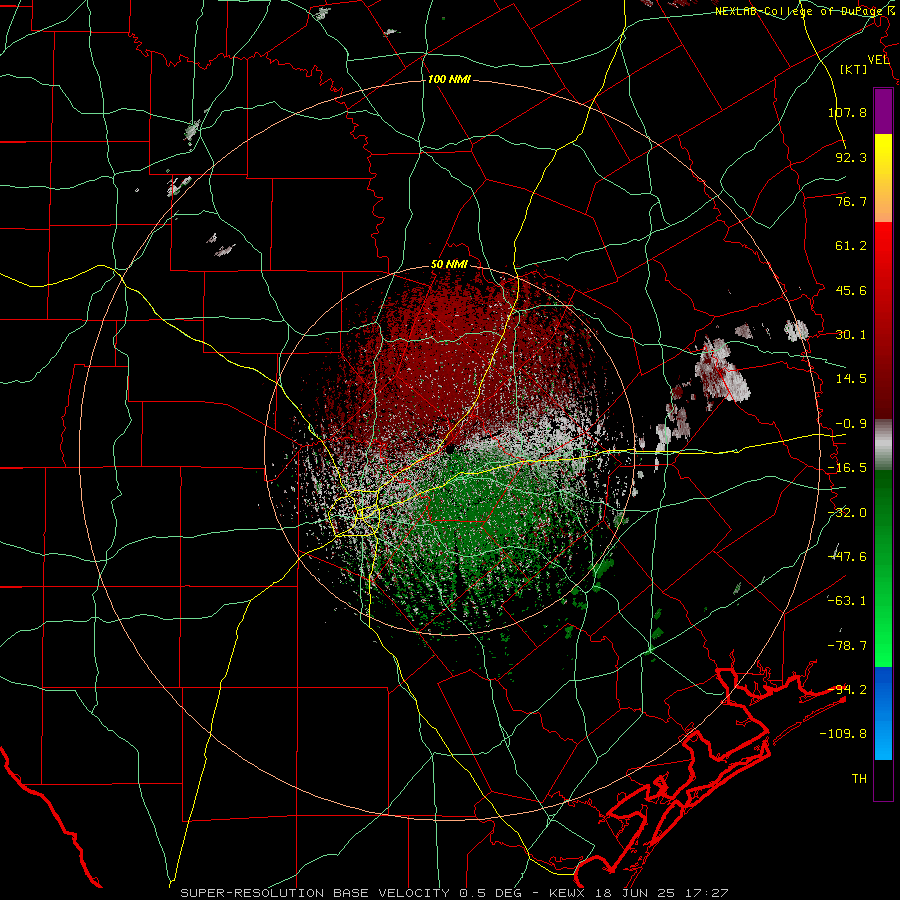Click the NEXLAB-College of DuPage label

coord(801,11)
